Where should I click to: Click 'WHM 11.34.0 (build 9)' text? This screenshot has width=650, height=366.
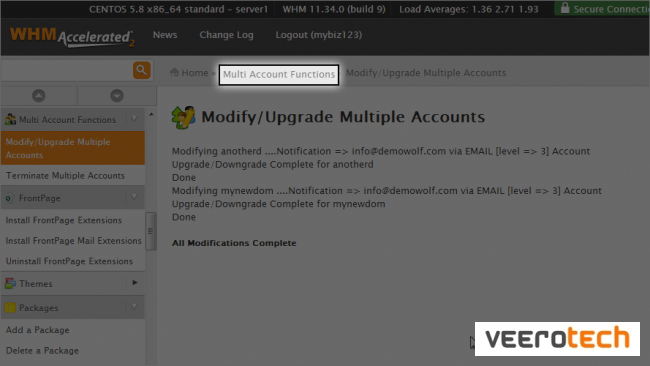[334, 9]
